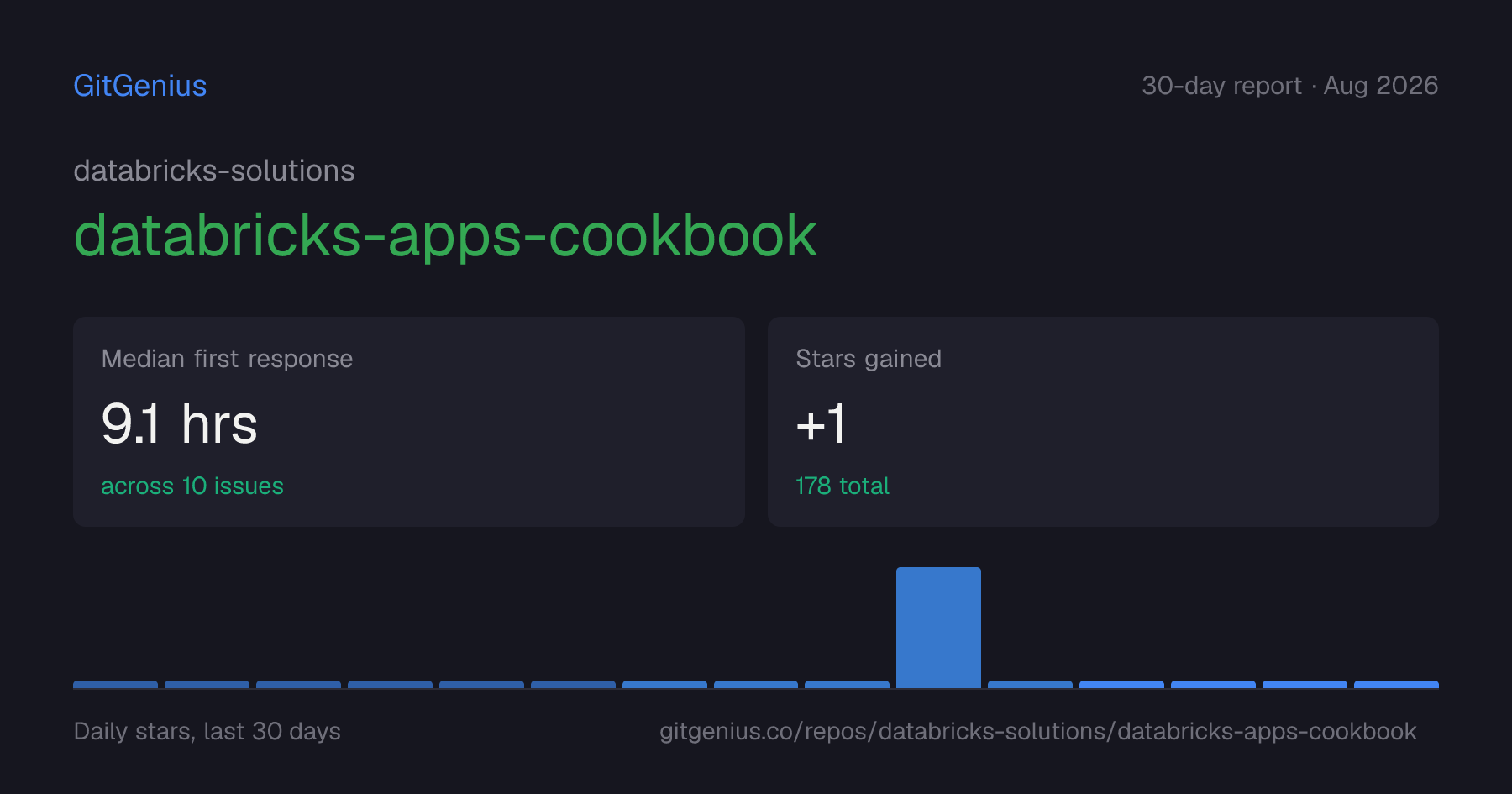Click the 178 total text

point(843,486)
